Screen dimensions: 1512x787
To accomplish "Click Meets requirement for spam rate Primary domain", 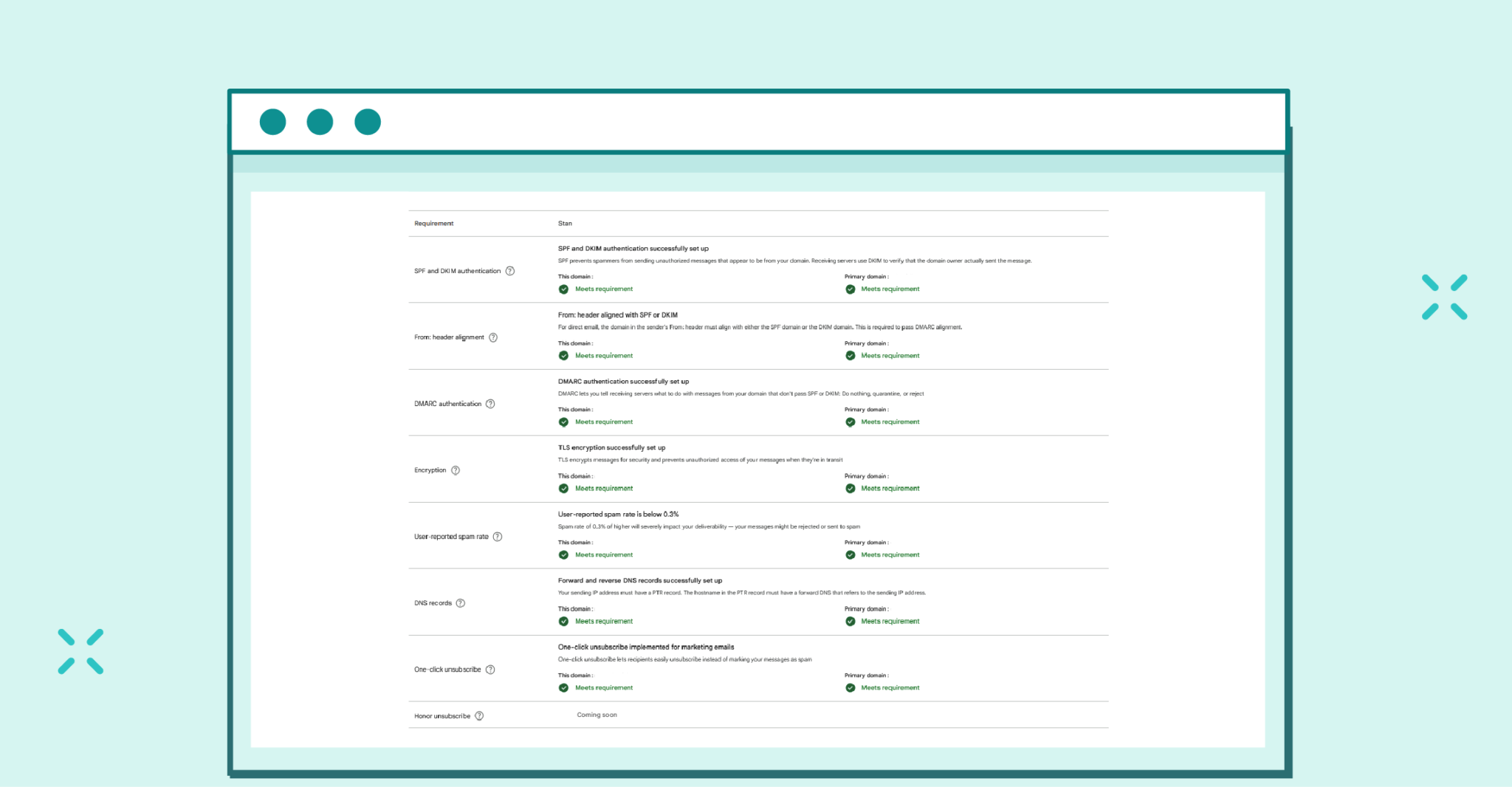I will pos(890,554).
